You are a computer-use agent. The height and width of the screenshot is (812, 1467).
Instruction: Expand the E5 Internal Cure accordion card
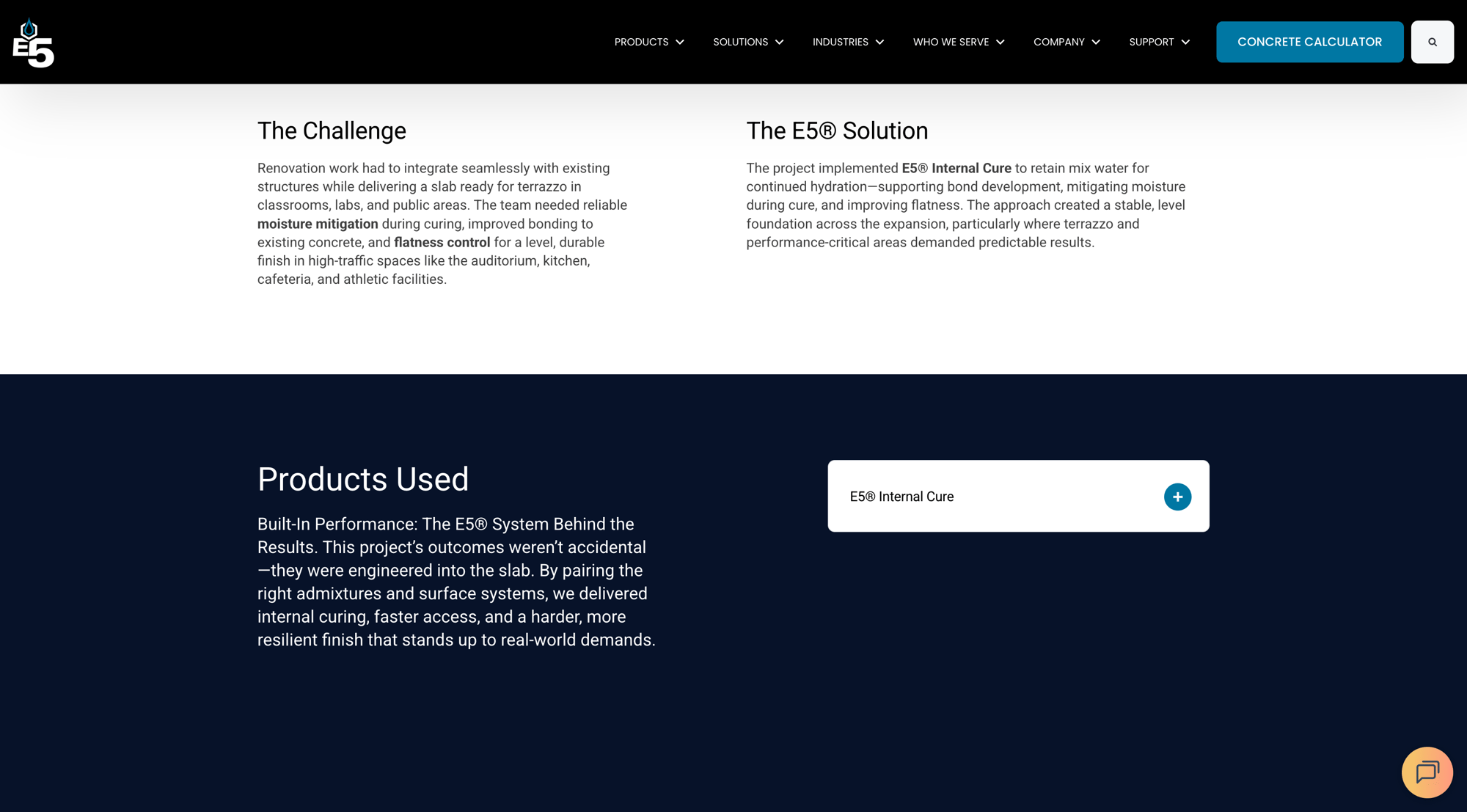(990, 497)
